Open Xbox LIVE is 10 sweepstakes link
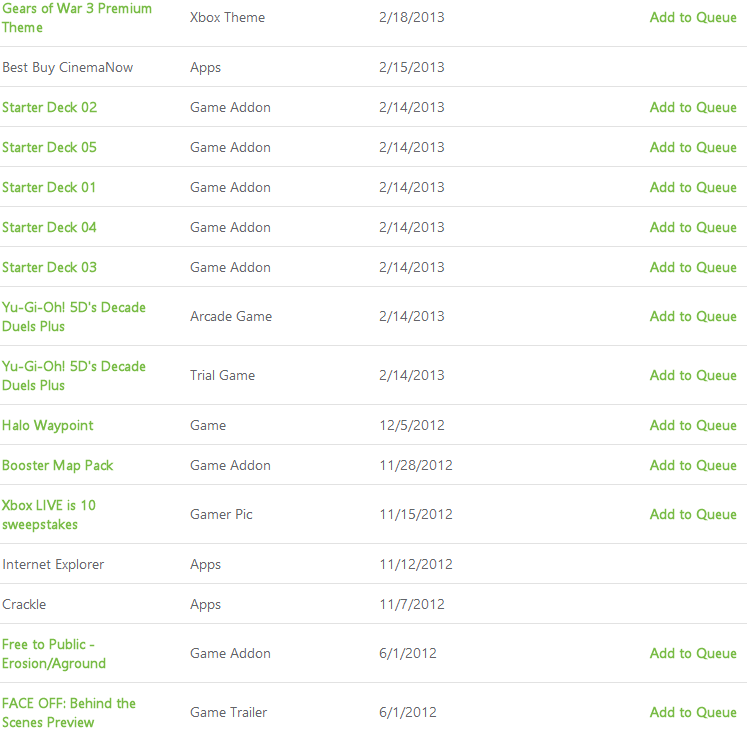This screenshot has width=752, height=741. [x=49, y=515]
